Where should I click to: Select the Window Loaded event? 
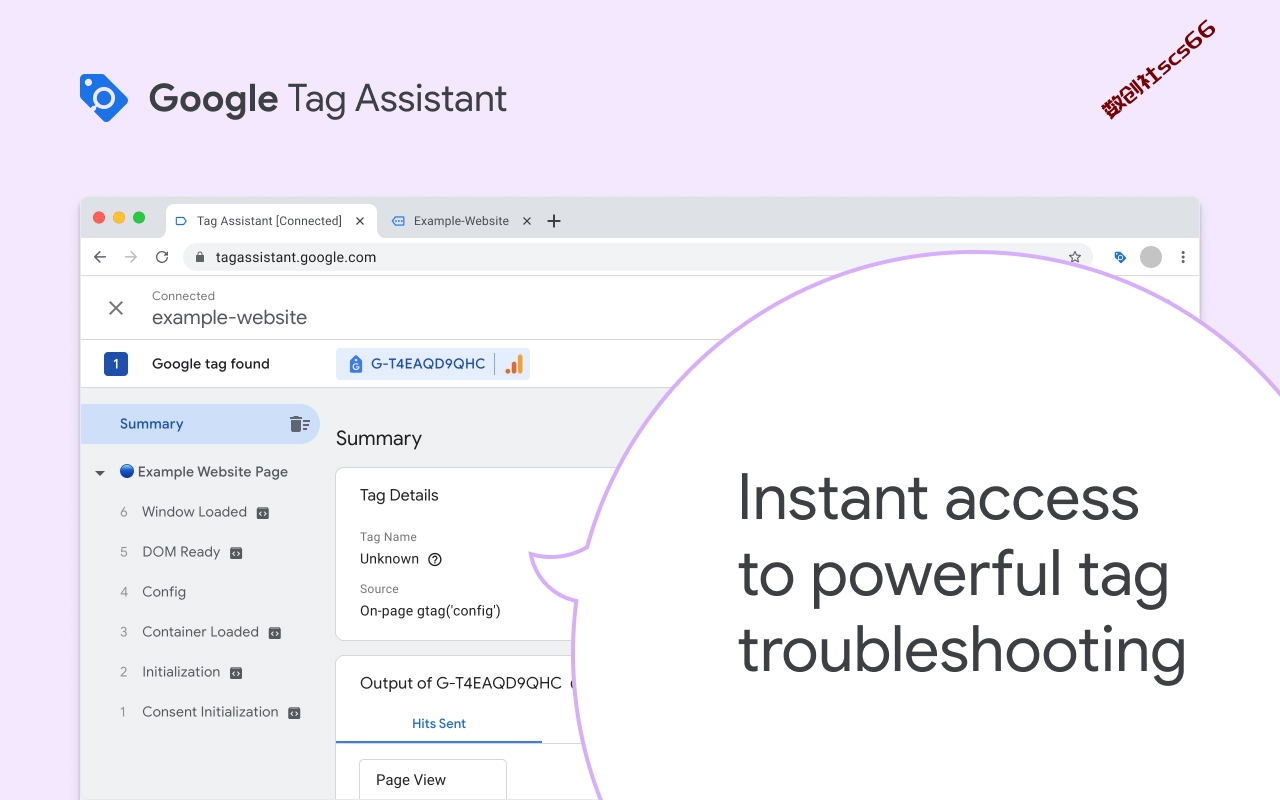[194, 512]
